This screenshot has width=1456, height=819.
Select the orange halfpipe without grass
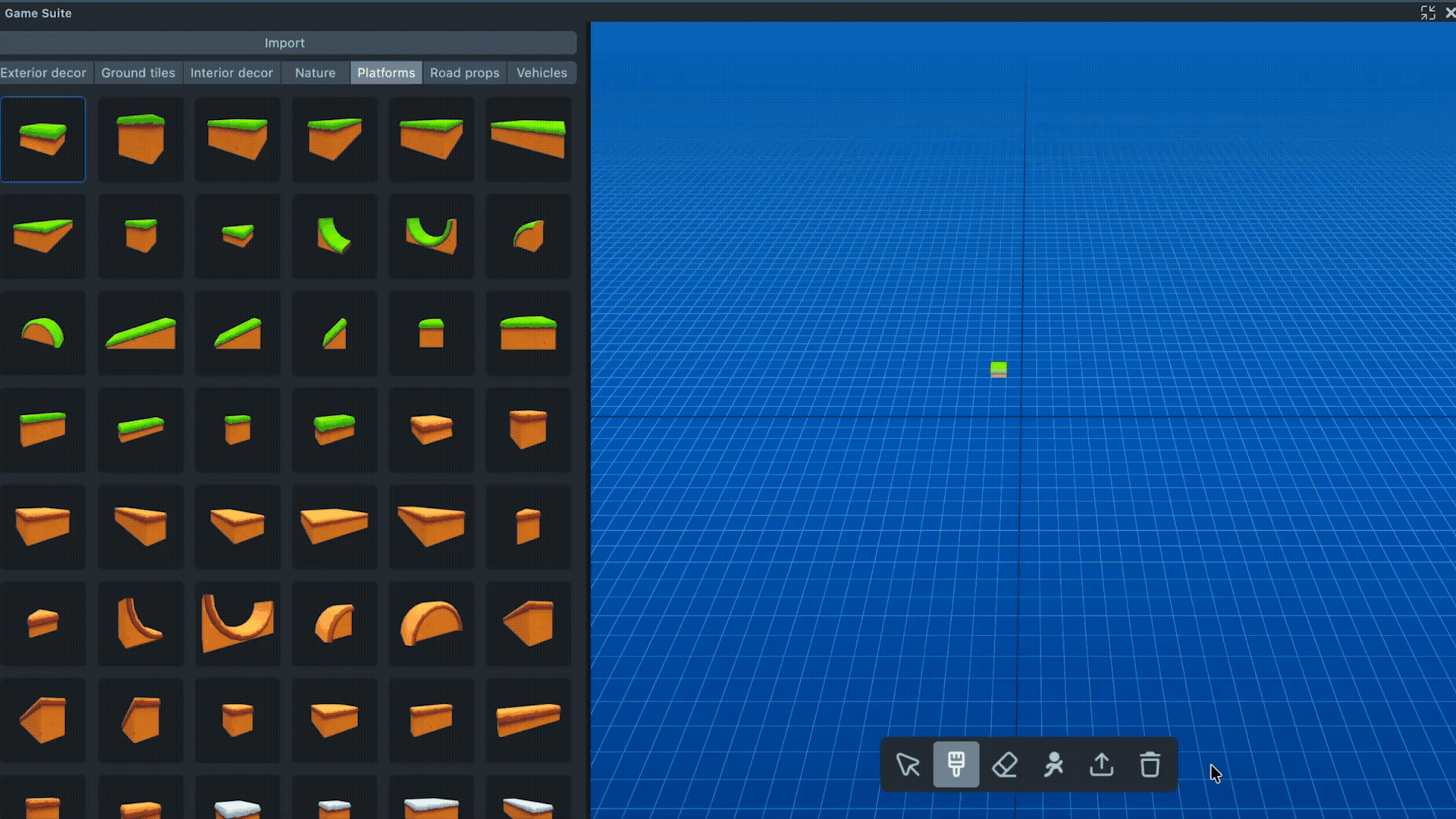[x=237, y=623]
